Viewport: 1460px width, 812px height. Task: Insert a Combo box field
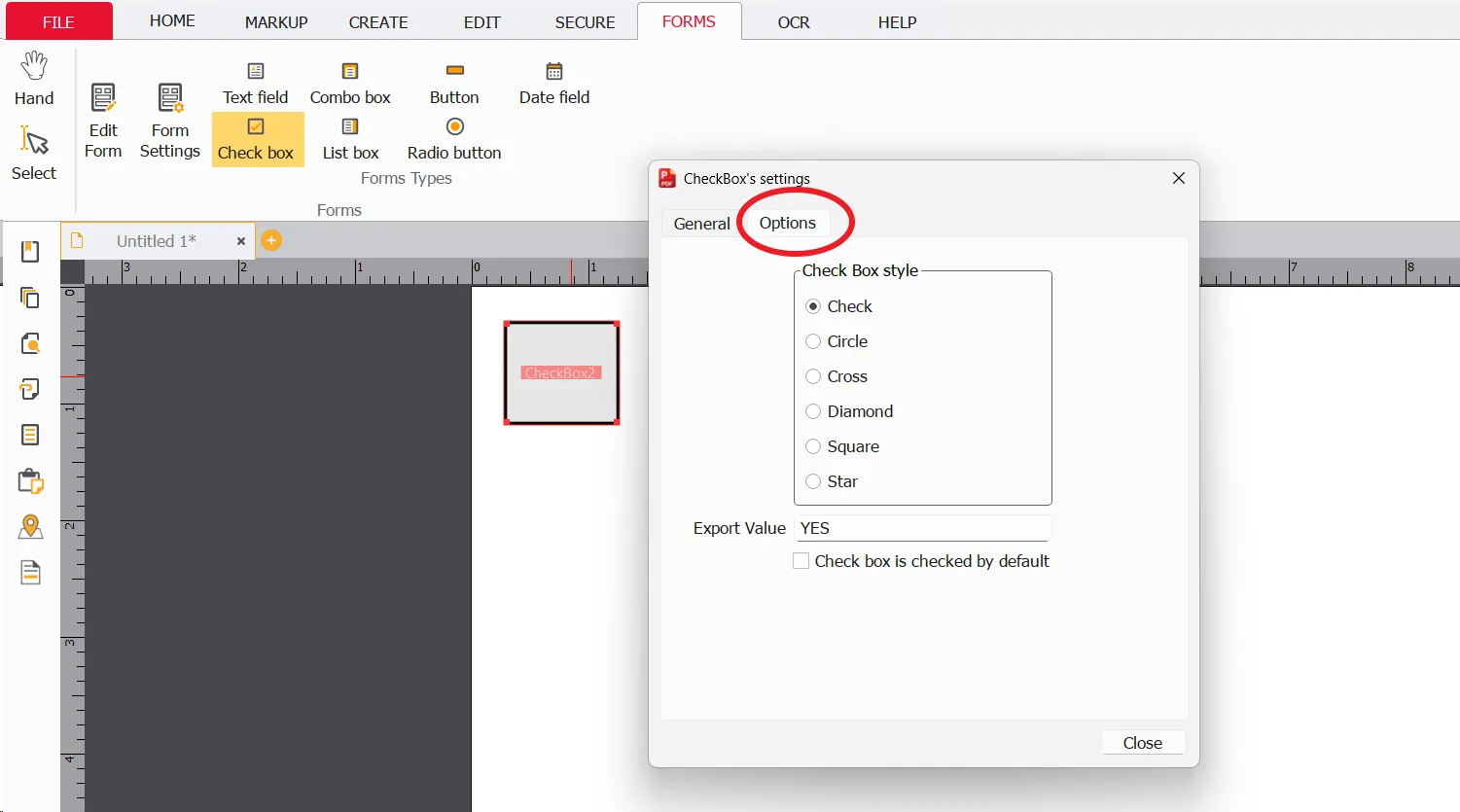click(350, 84)
